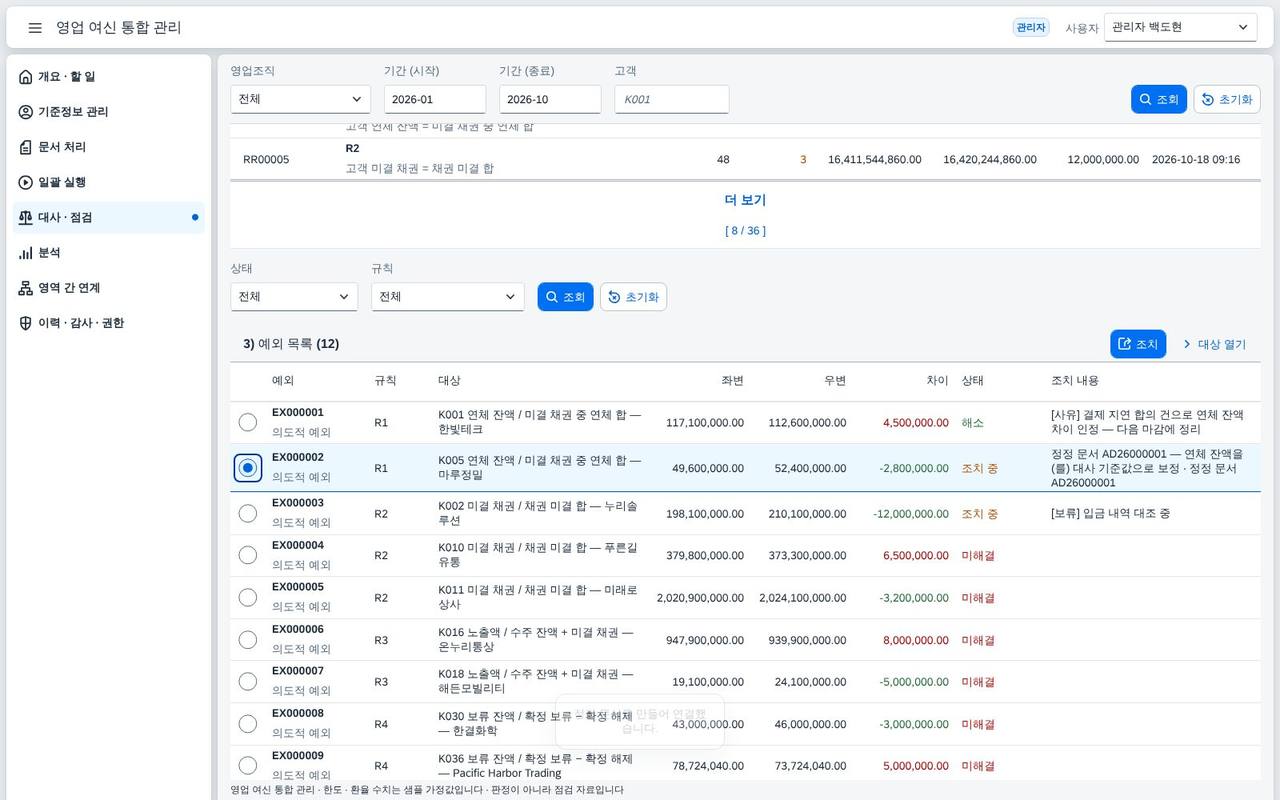Click 해소 status of EX000001
1280x800 pixels.
click(x=973, y=423)
